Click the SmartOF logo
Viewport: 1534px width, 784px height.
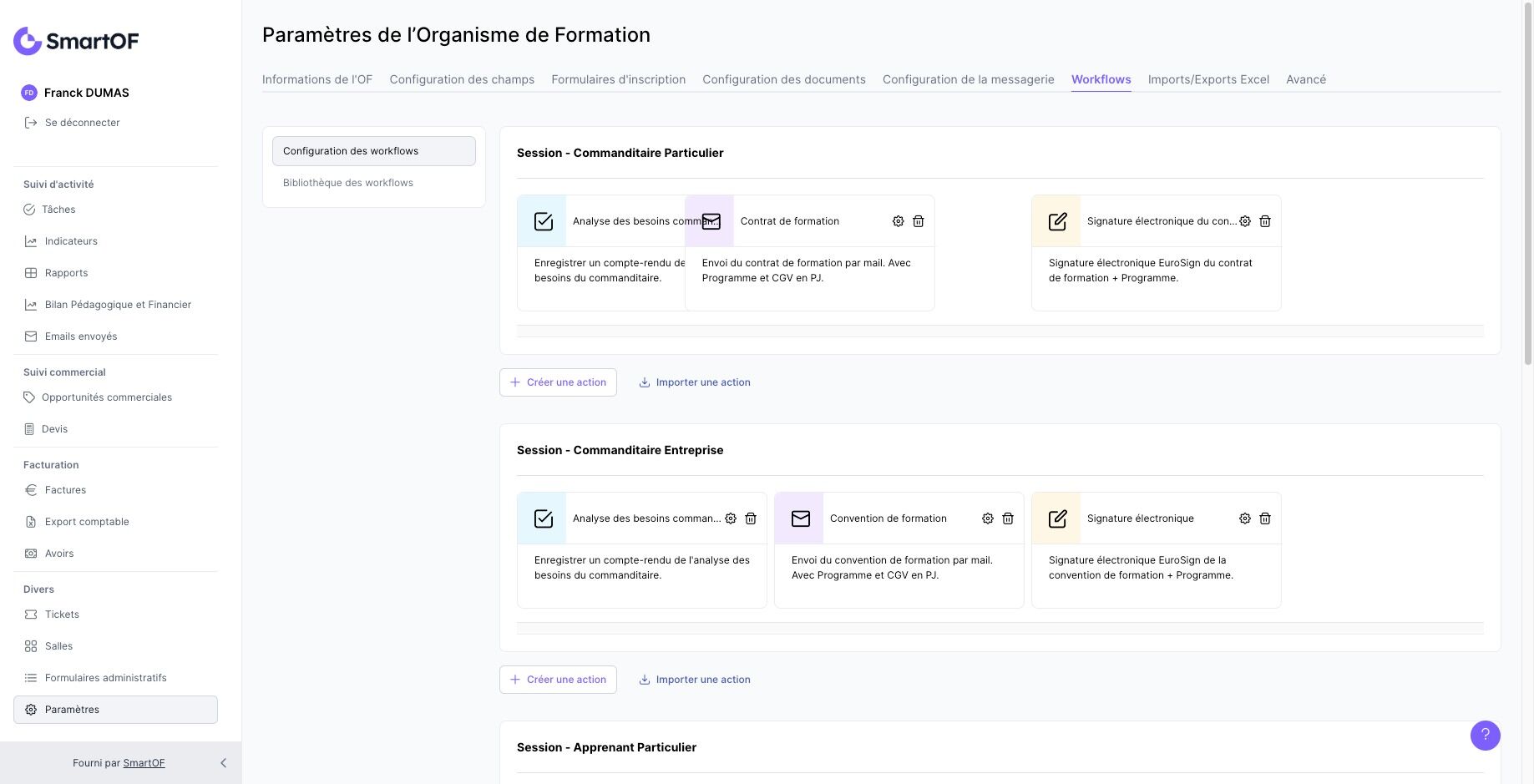point(76,40)
